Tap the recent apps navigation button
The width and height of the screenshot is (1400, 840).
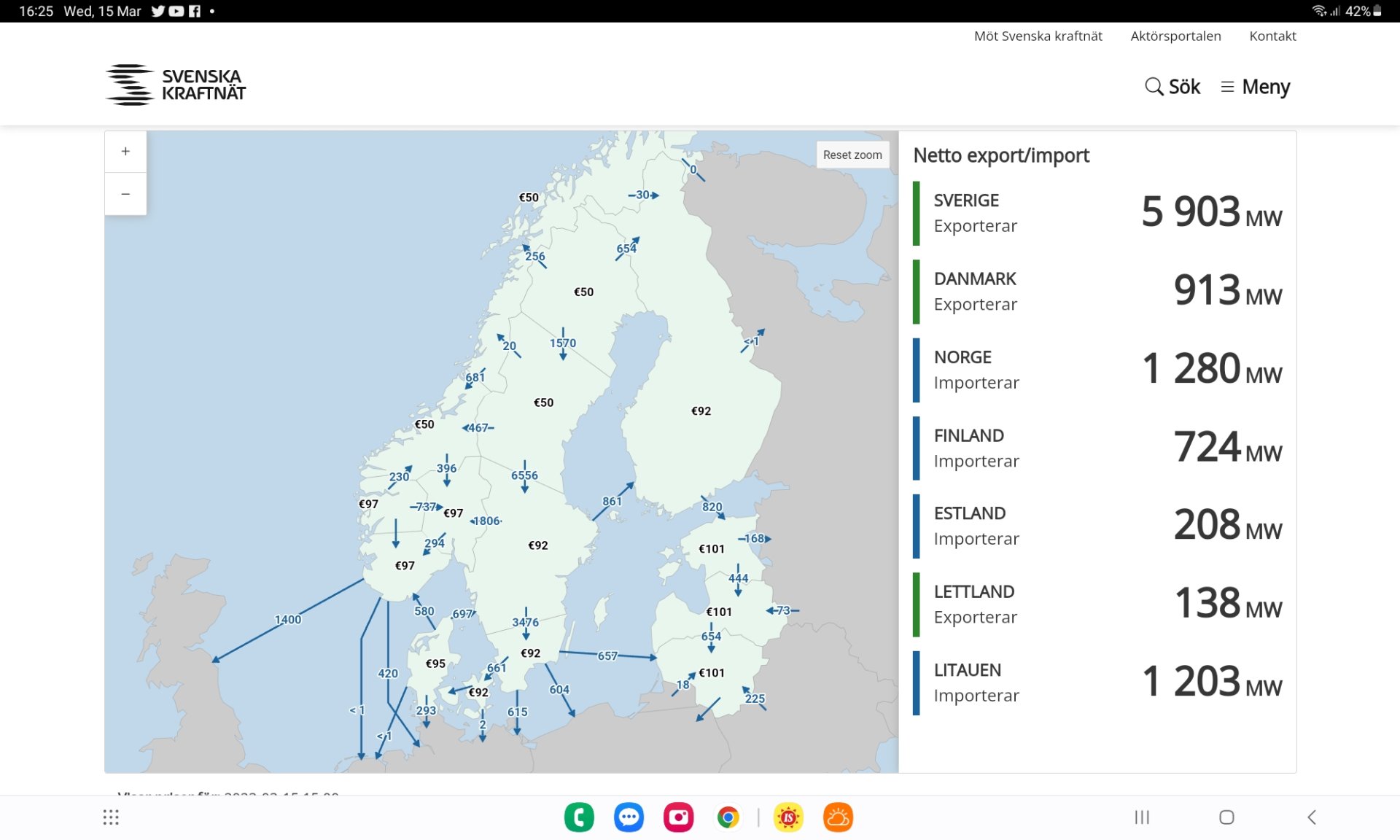point(1142,817)
